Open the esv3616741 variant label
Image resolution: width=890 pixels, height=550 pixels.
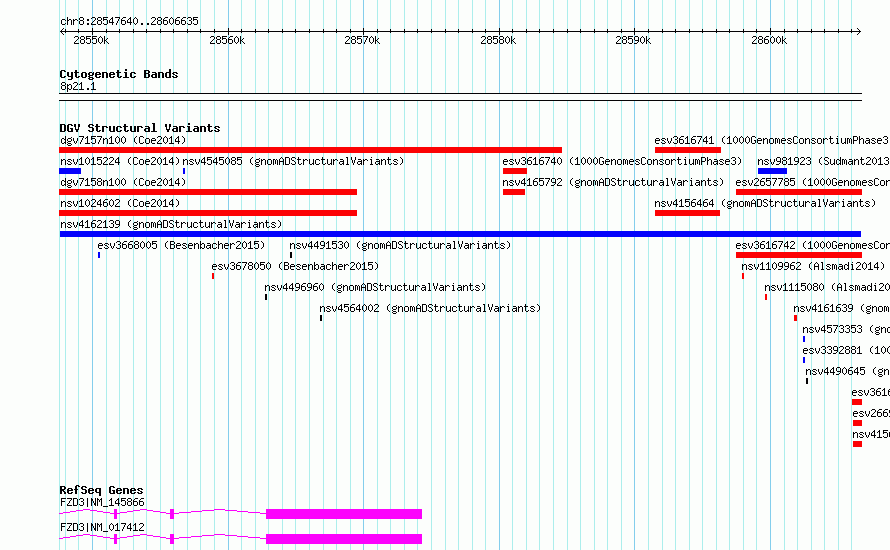772,140
